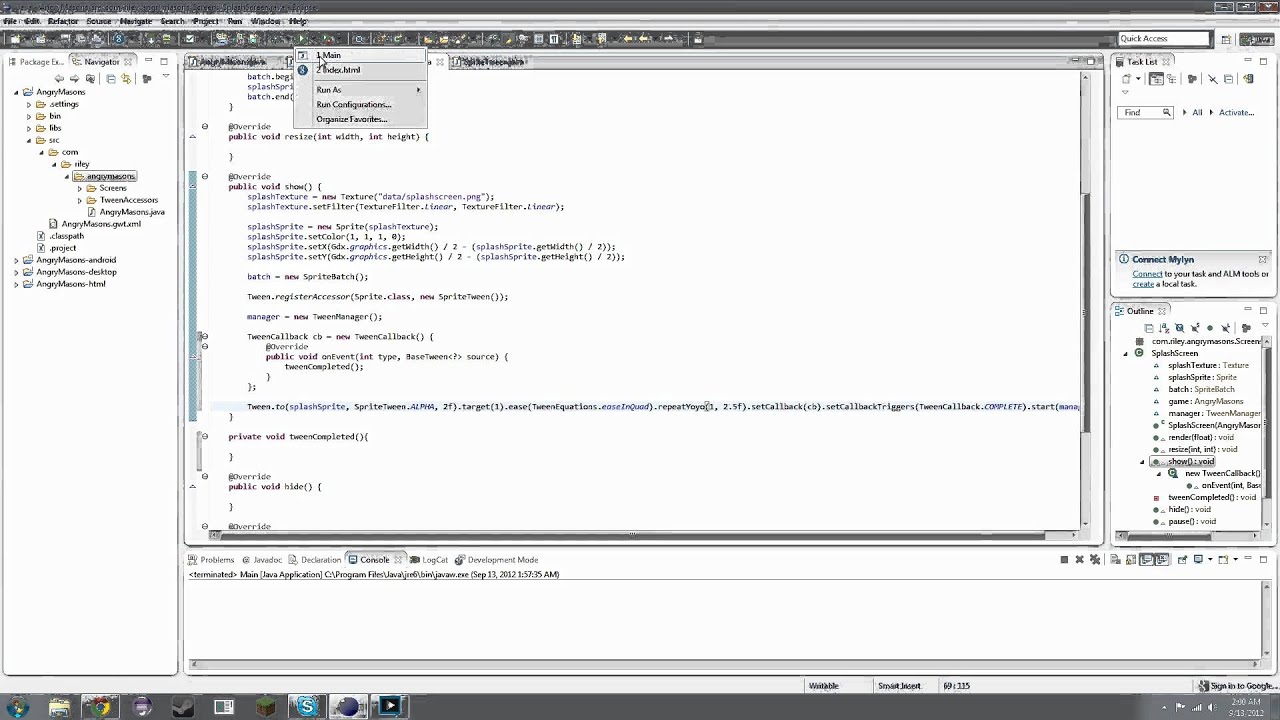Click 'Activate...' in the Task List
This screenshot has width=1280, height=720.
click(1236, 113)
